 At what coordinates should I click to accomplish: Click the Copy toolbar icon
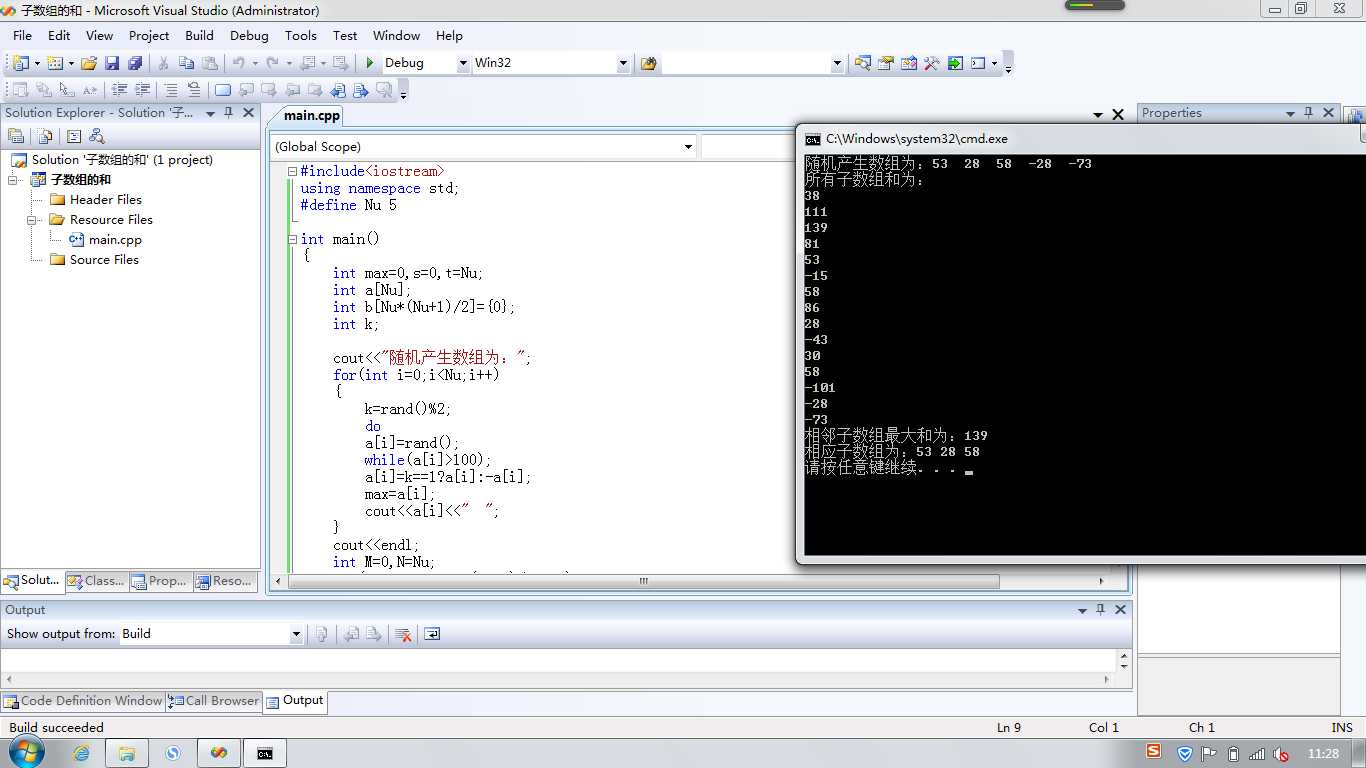(186, 63)
